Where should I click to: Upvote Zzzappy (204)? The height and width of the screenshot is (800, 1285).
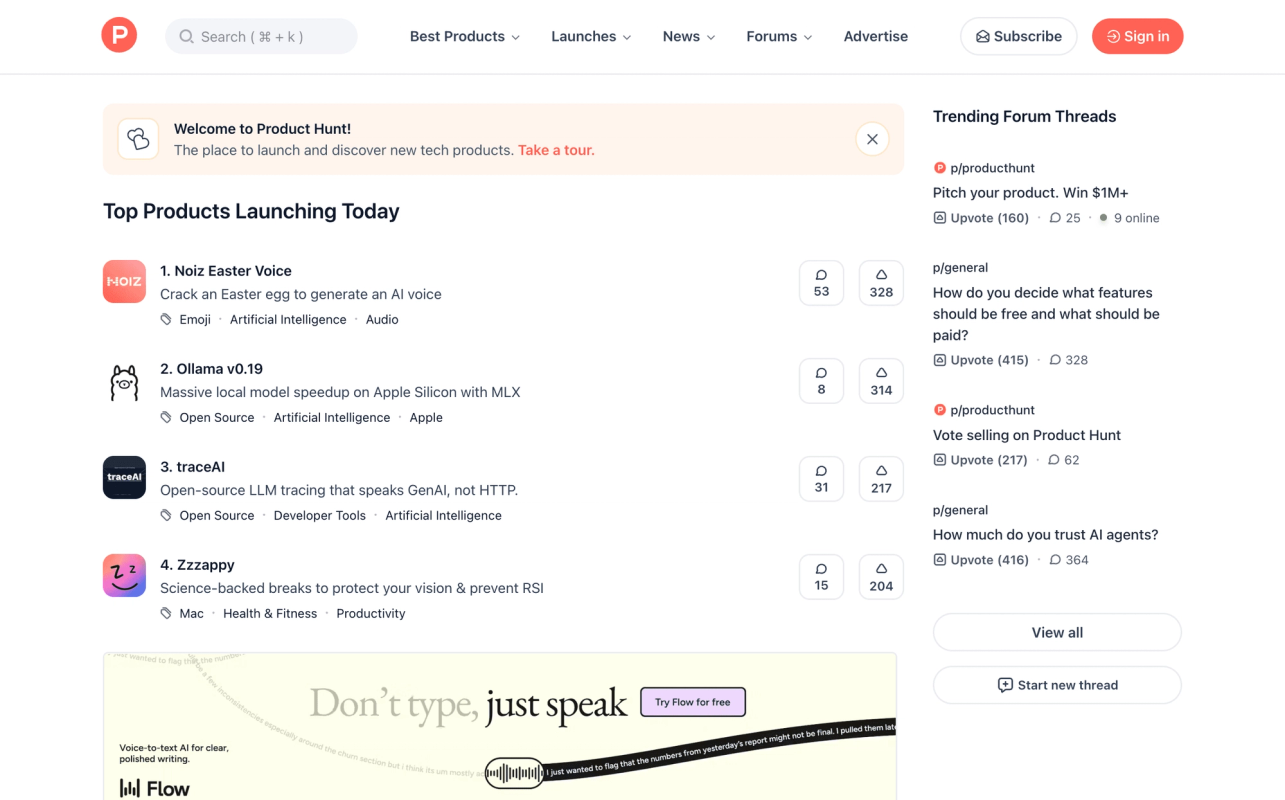(x=881, y=577)
